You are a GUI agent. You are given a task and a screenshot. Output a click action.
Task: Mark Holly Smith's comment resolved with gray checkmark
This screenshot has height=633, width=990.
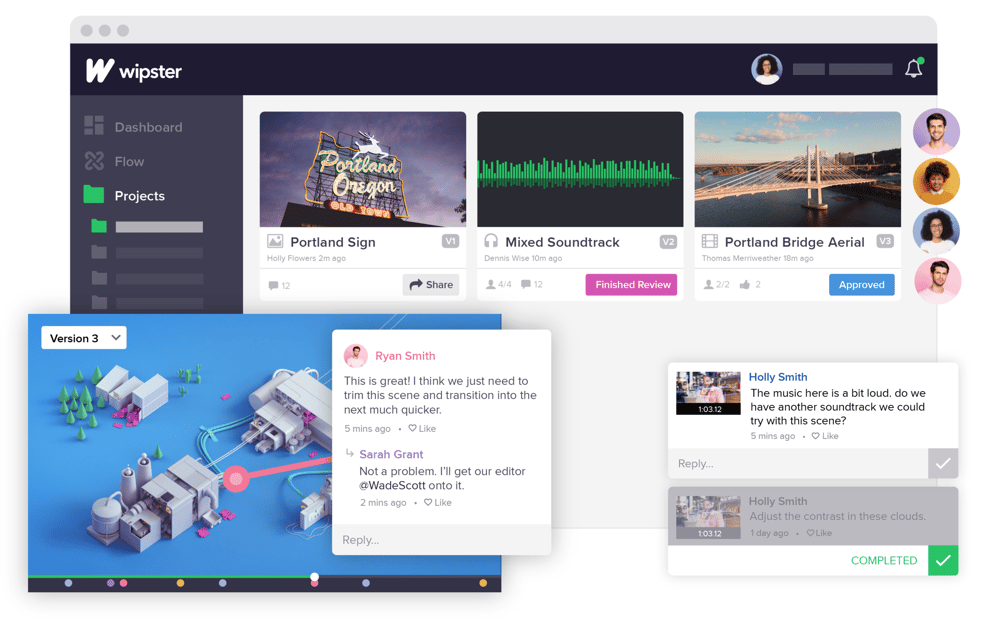pyautogui.click(x=942, y=463)
